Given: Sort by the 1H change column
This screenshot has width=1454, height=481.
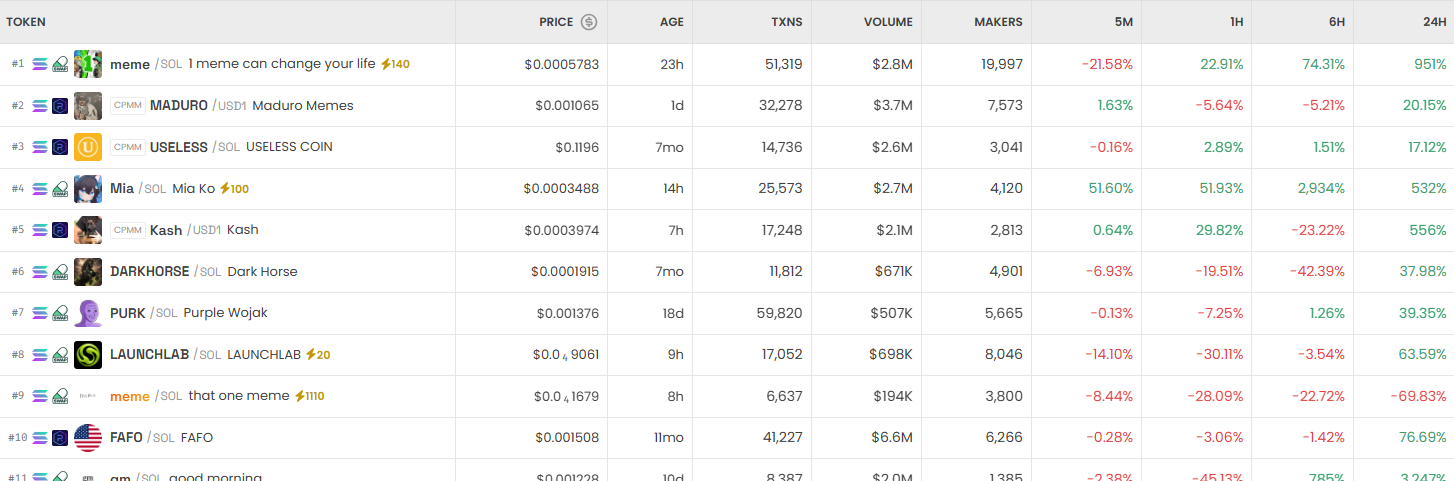Looking at the screenshot, I should [1235, 22].
